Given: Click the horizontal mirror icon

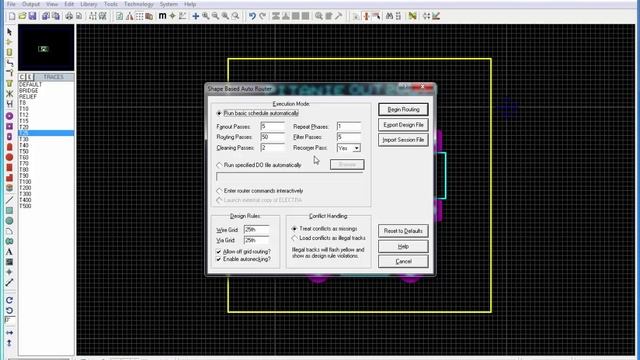Looking at the screenshot, I should click(9, 333).
